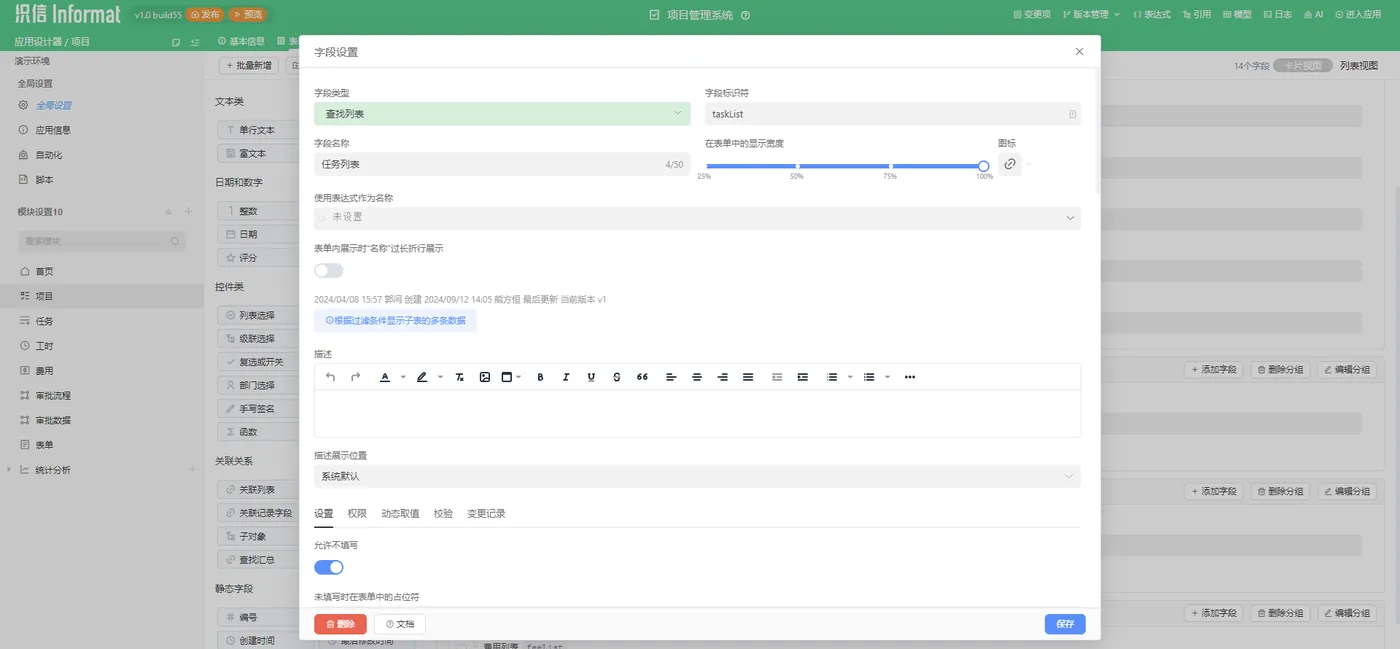The image size is (1400, 649).
Task: Copy field identifier taskList icon
Action: point(1072,114)
